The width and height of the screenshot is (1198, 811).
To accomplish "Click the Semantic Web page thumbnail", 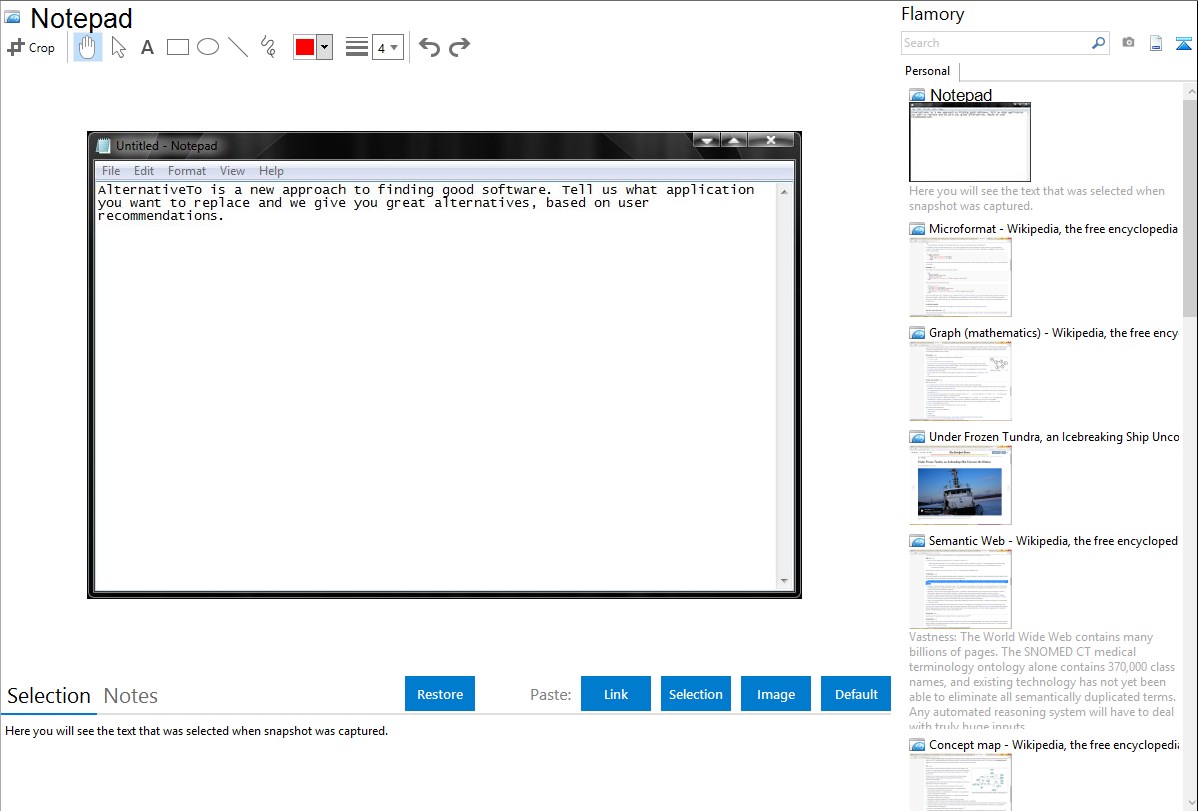I will coord(960,589).
